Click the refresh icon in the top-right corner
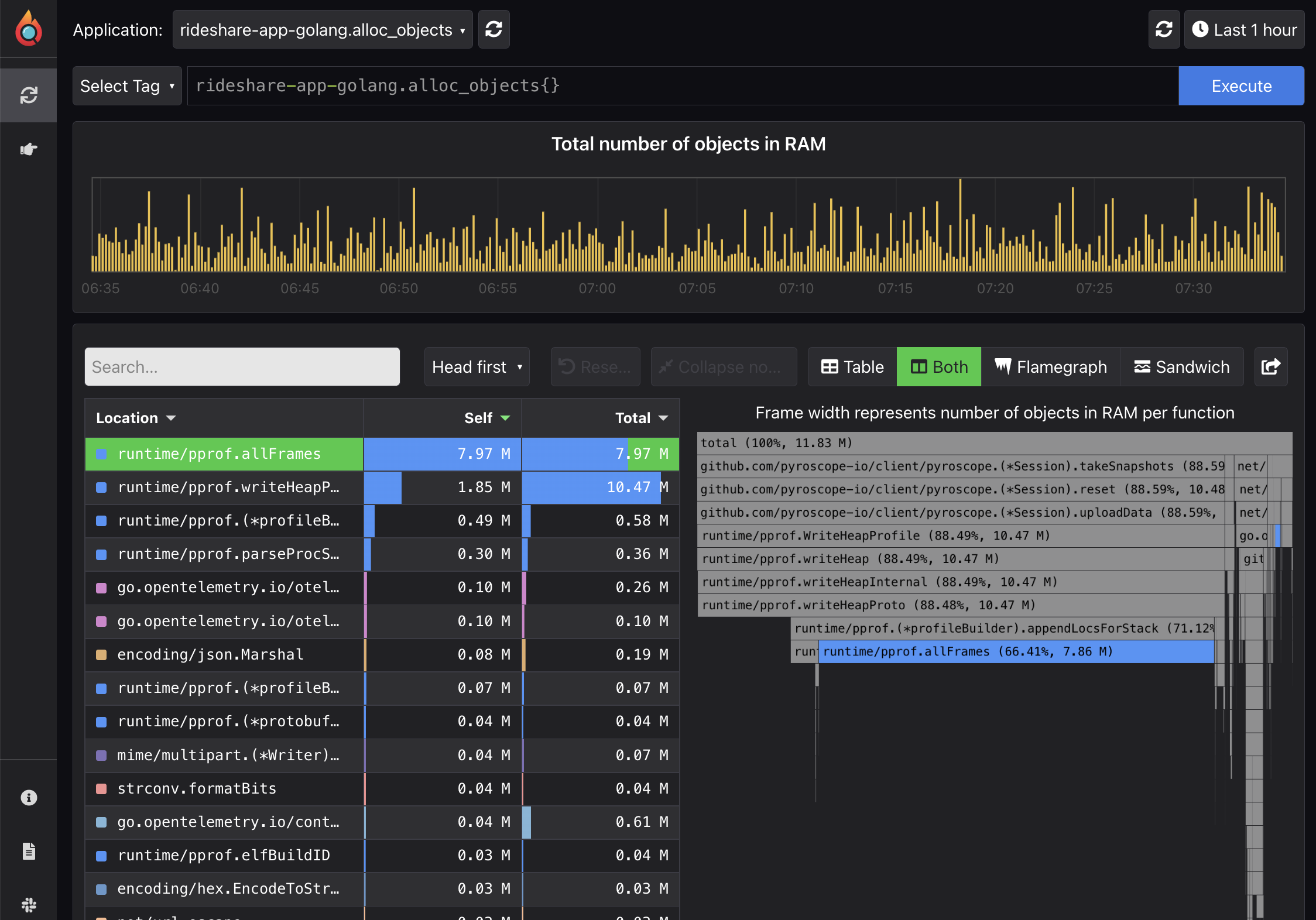1316x920 pixels. coord(1163,29)
